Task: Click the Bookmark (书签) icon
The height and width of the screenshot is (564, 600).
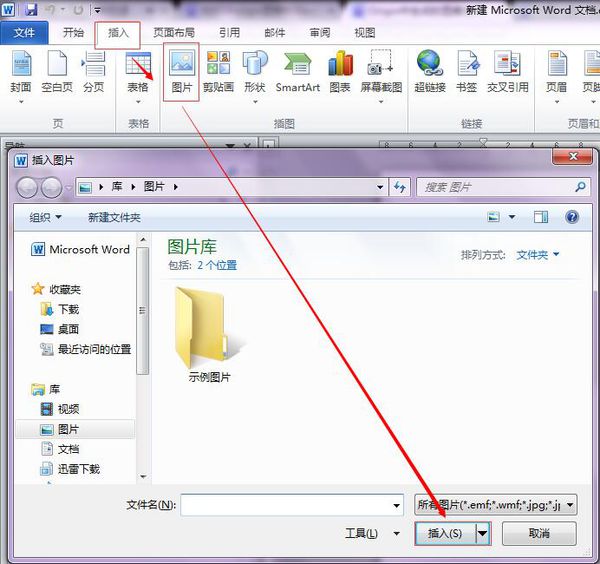Action: point(467,63)
